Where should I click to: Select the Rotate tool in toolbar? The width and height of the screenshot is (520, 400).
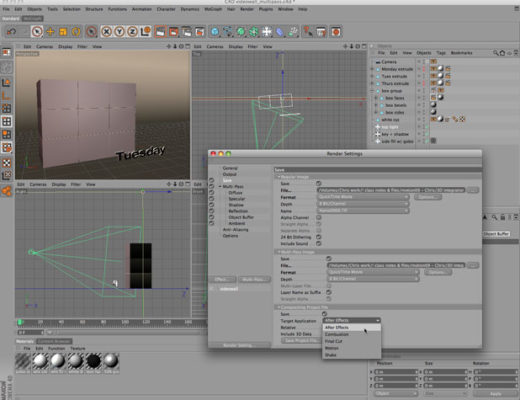[76, 32]
